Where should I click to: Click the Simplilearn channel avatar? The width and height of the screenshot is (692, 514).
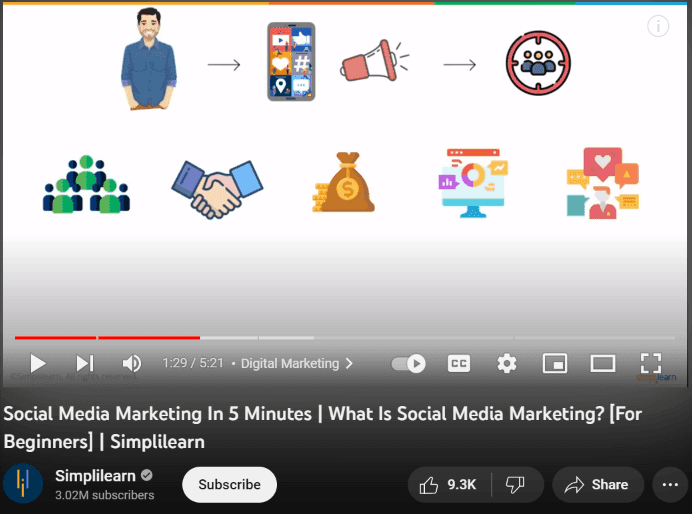23,484
